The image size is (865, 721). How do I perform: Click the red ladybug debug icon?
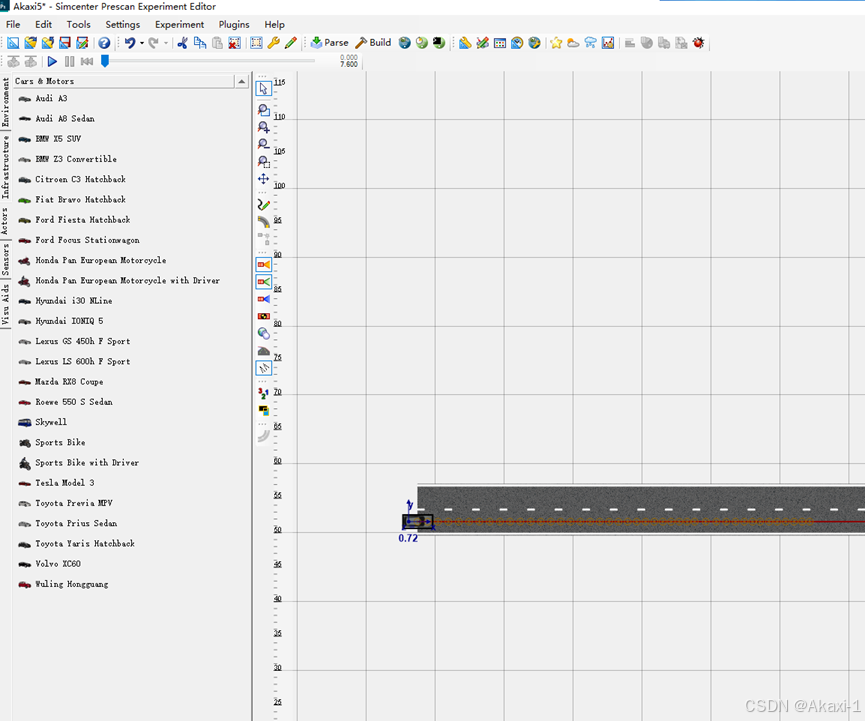coord(698,42)
